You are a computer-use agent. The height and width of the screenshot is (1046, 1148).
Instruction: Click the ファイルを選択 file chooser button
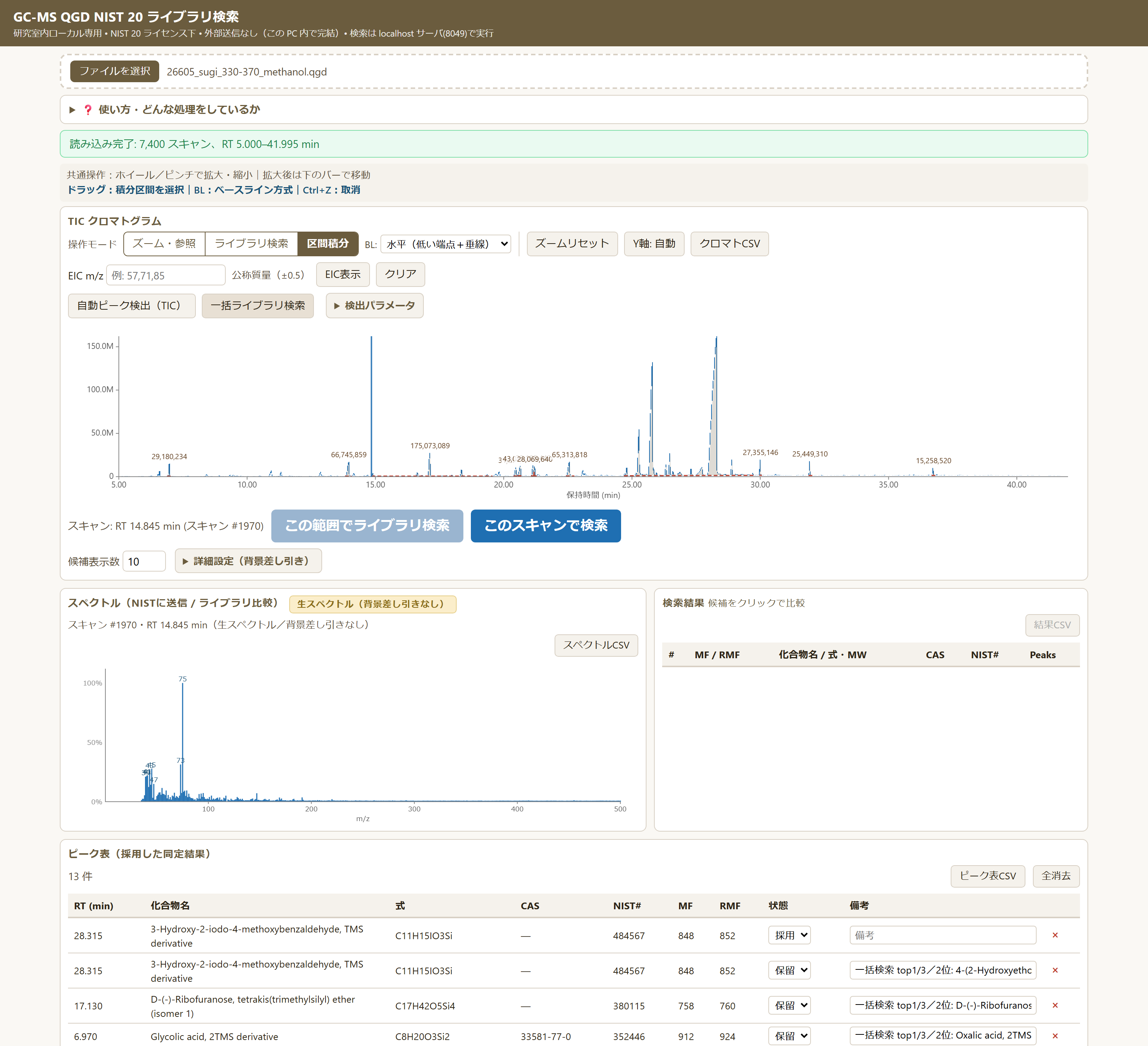click(114, 71)
